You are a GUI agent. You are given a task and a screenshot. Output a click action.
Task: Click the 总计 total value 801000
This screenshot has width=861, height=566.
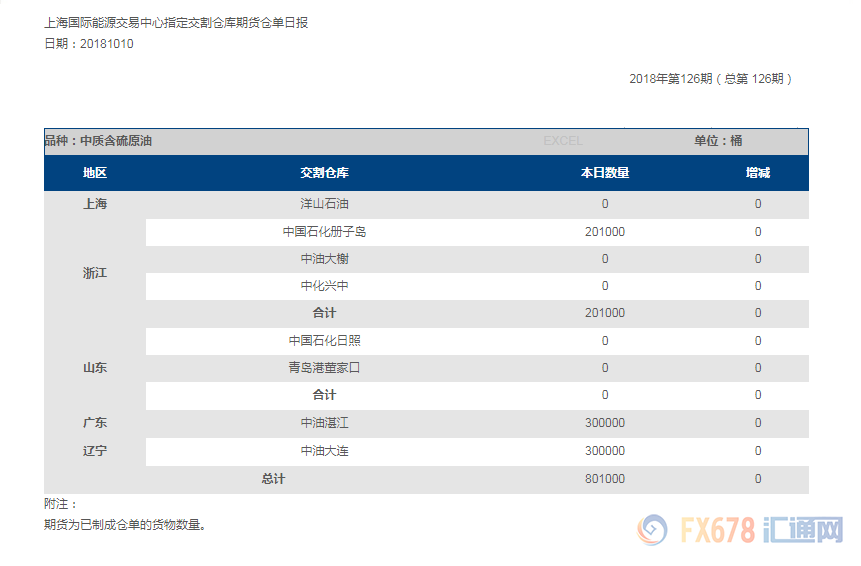(605, 479)
